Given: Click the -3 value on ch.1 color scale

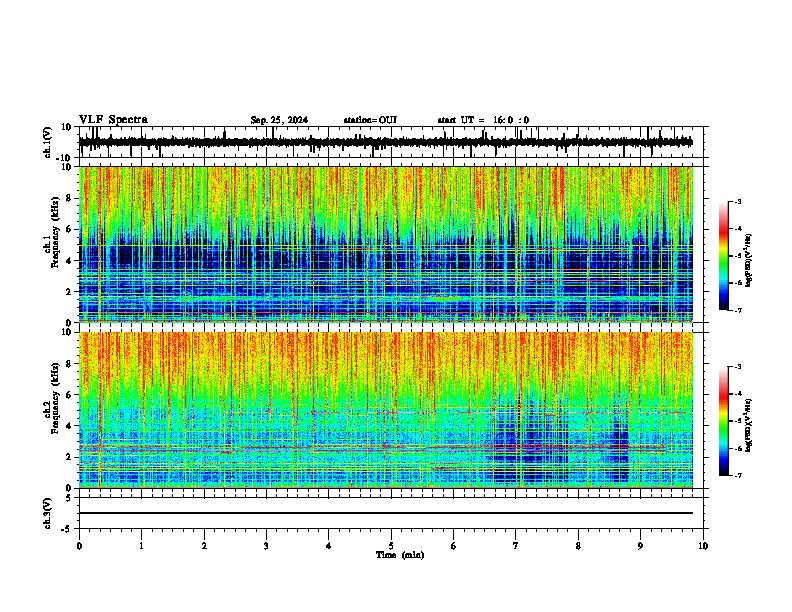Looking at the screenshot, I should click(738, 202).
